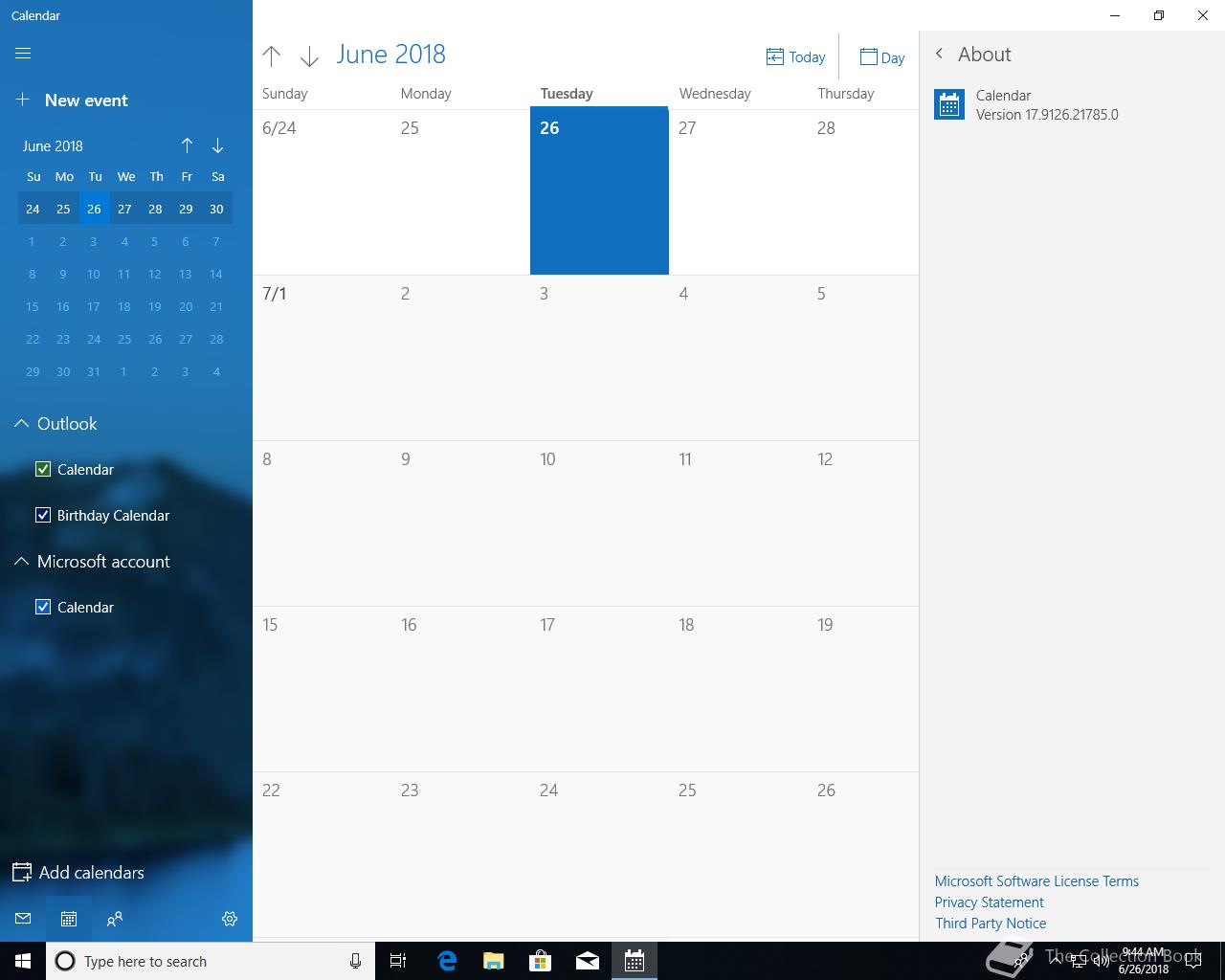
Task: Open File Explorer from taskbar
Action: pyautogui.click(x=494, y=961)
